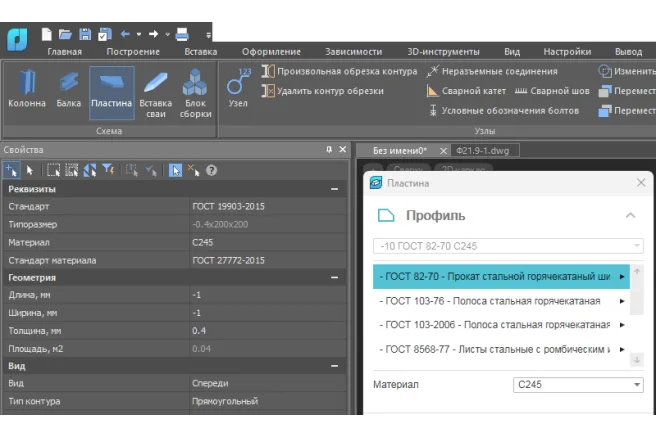This screenshot has height=436, width=656.
Task: Collapse the Профиль section chevron
Action: coord(630,215)
